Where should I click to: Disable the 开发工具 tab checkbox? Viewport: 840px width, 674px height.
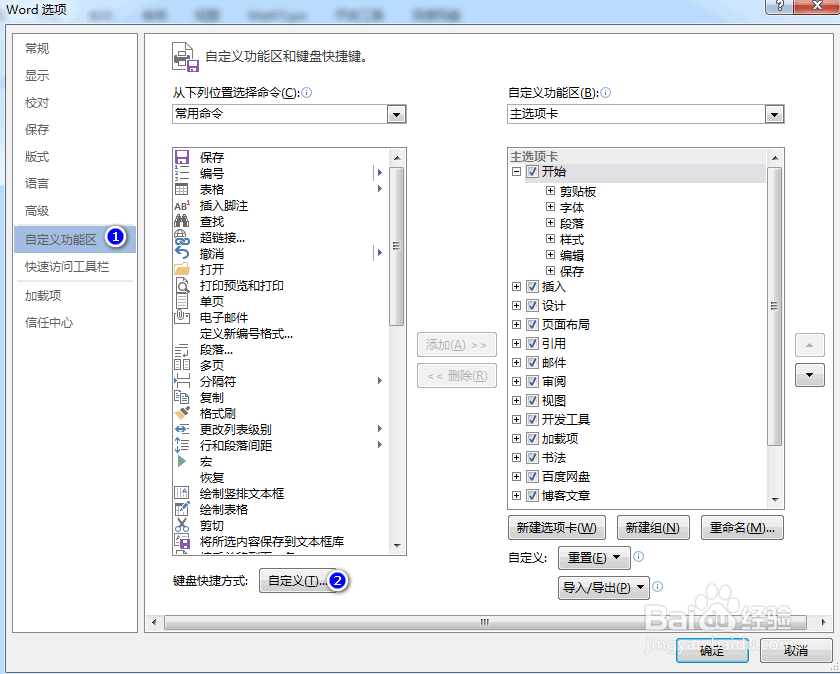[533, 419]
